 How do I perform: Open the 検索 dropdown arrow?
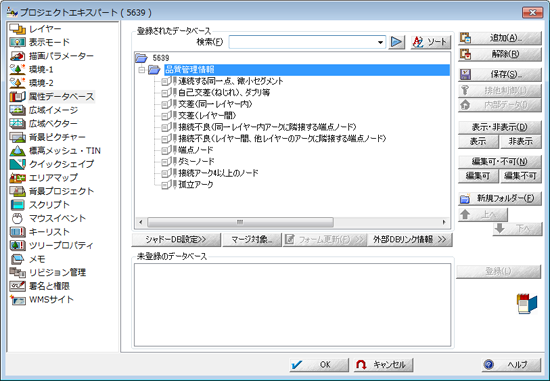(x=380, y=42)
